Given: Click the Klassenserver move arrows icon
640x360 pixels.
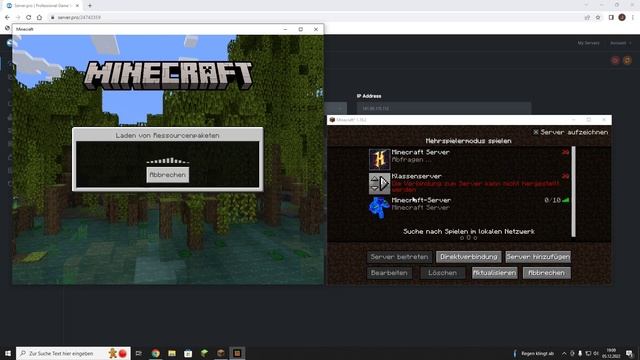Looking at the screenshot, I should coord(379,183).
